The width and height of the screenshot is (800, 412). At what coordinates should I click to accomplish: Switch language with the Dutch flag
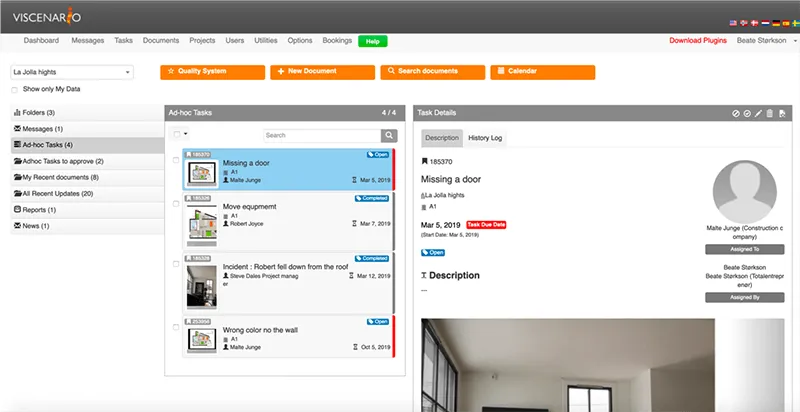(x=765, y=23)
